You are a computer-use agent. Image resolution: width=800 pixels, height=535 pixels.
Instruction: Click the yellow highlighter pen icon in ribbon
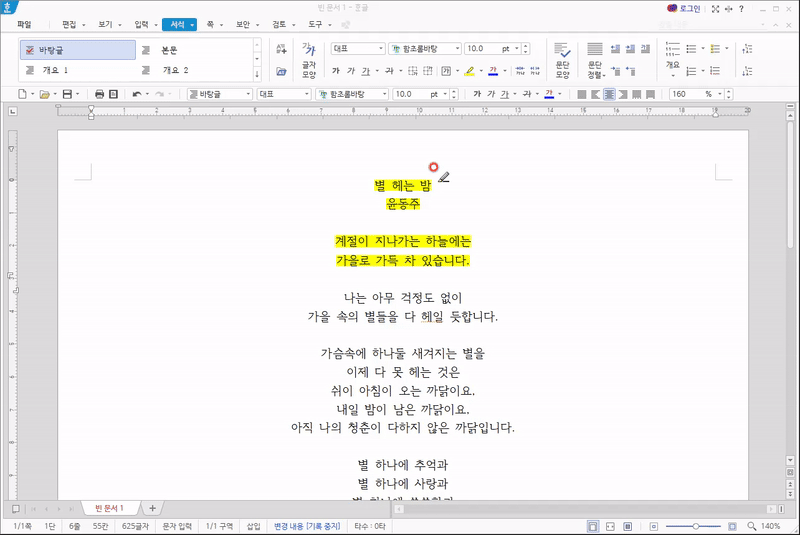coord(469,71)
